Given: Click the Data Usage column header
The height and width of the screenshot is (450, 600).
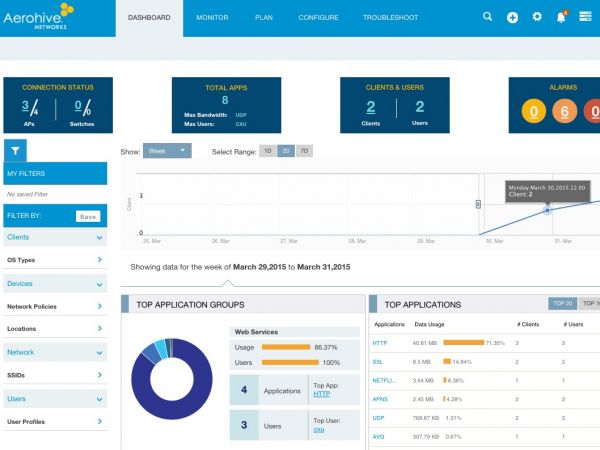Looking at the screenshot, I should point(429,324).
